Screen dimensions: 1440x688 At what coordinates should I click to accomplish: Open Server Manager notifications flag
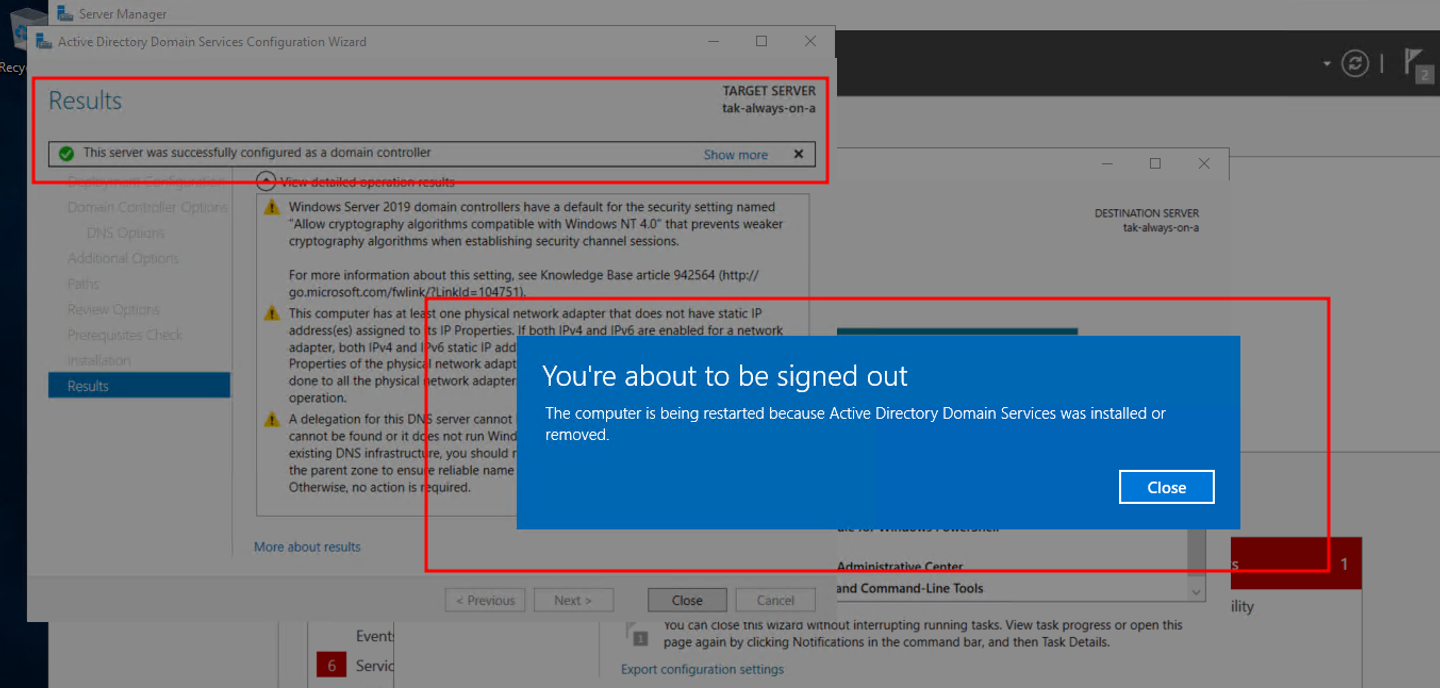tap(1418, 64)
